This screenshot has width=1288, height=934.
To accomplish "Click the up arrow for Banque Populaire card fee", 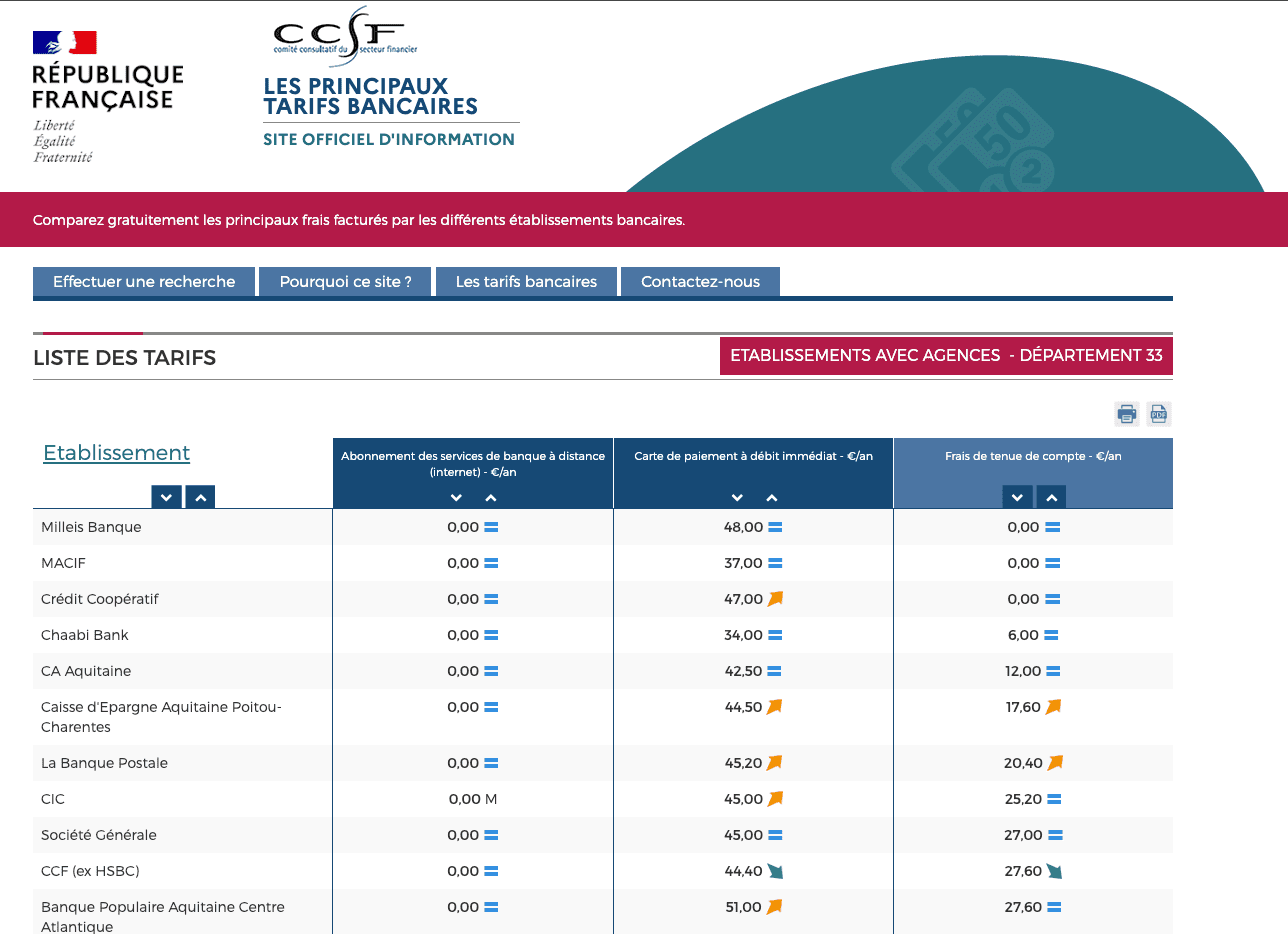I will [774, 907].
